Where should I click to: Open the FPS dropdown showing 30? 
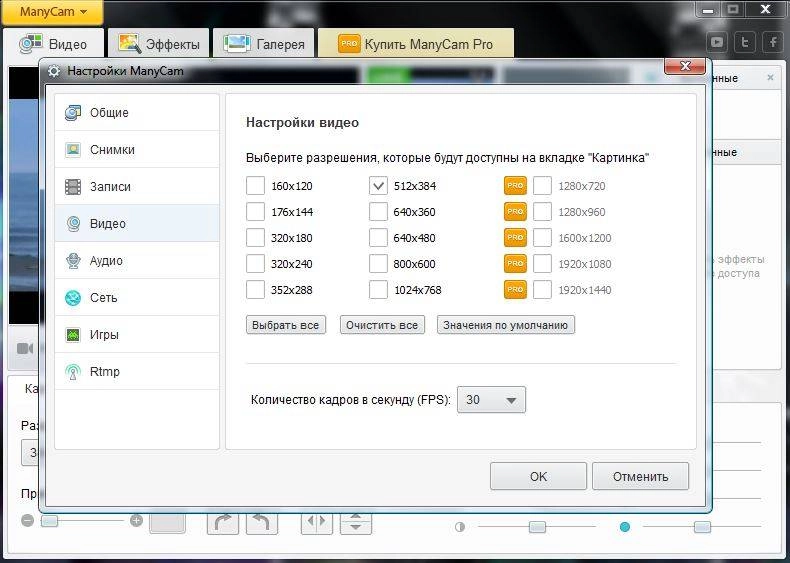pyautogui.click(x=491, y=400)
